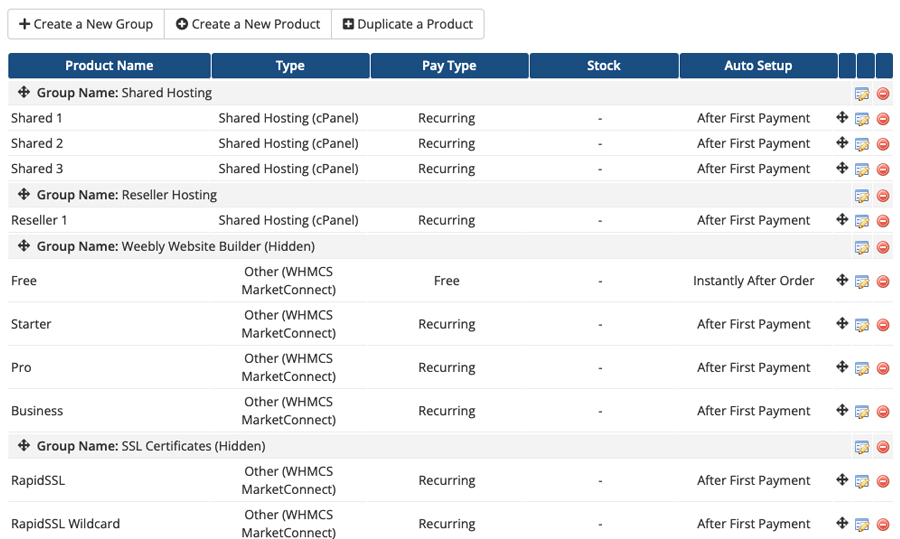
Task: Click 'Group Name: Weebly Website Builder (Hidden)' text
Action: pos(176,246)
